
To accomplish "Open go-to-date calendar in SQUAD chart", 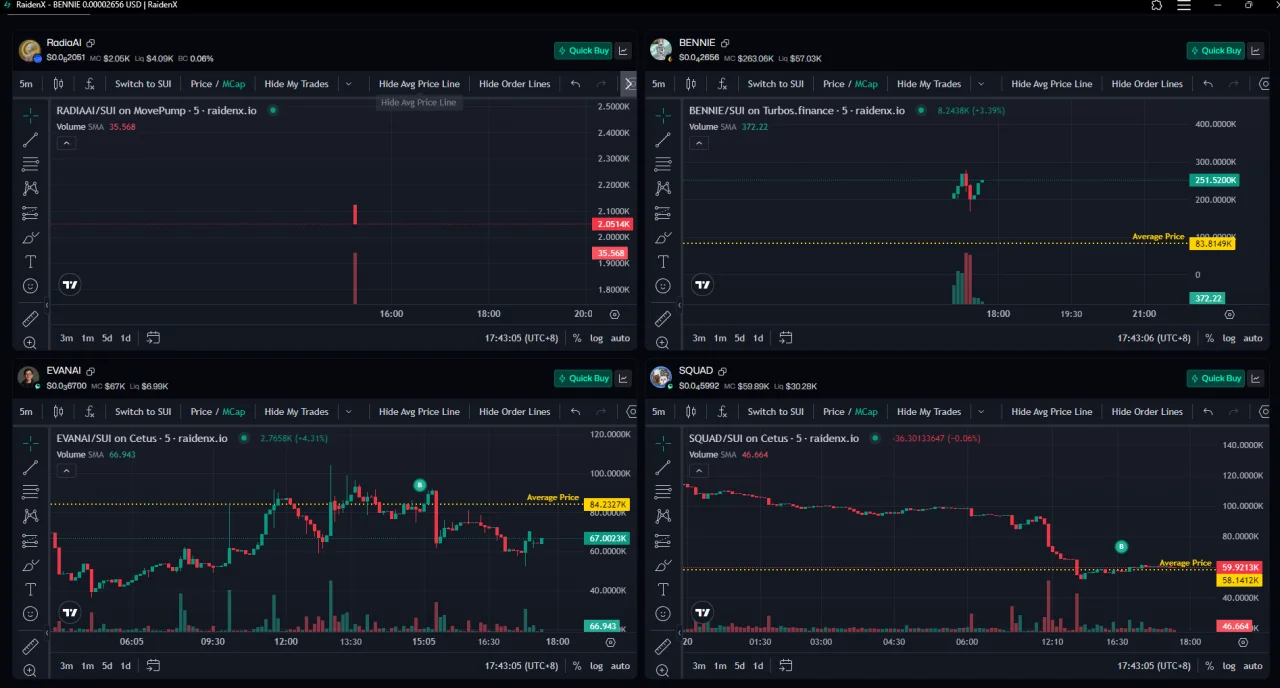I will 786,666.
